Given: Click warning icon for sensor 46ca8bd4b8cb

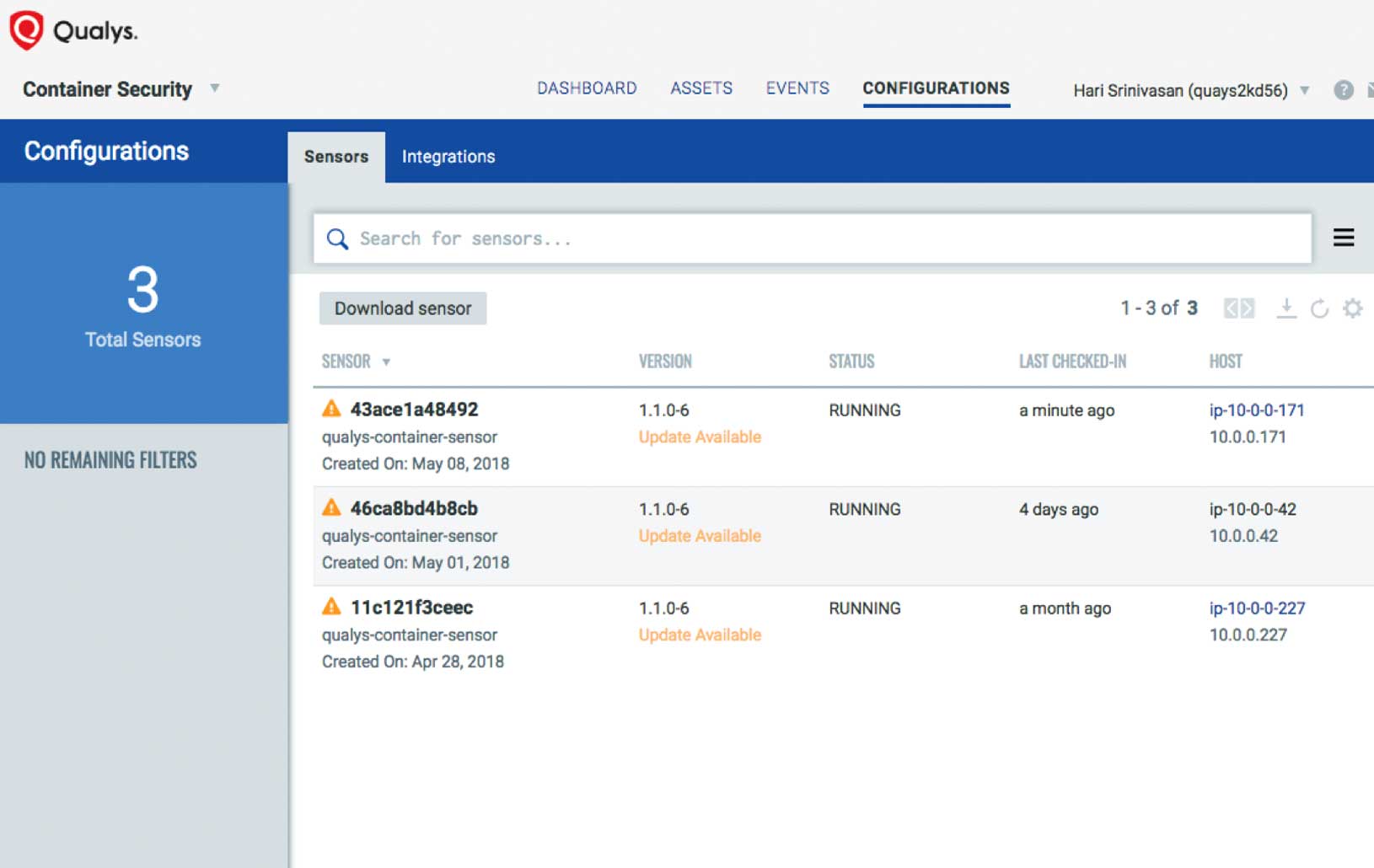Looking at the screenshot, I should (331, 507).
